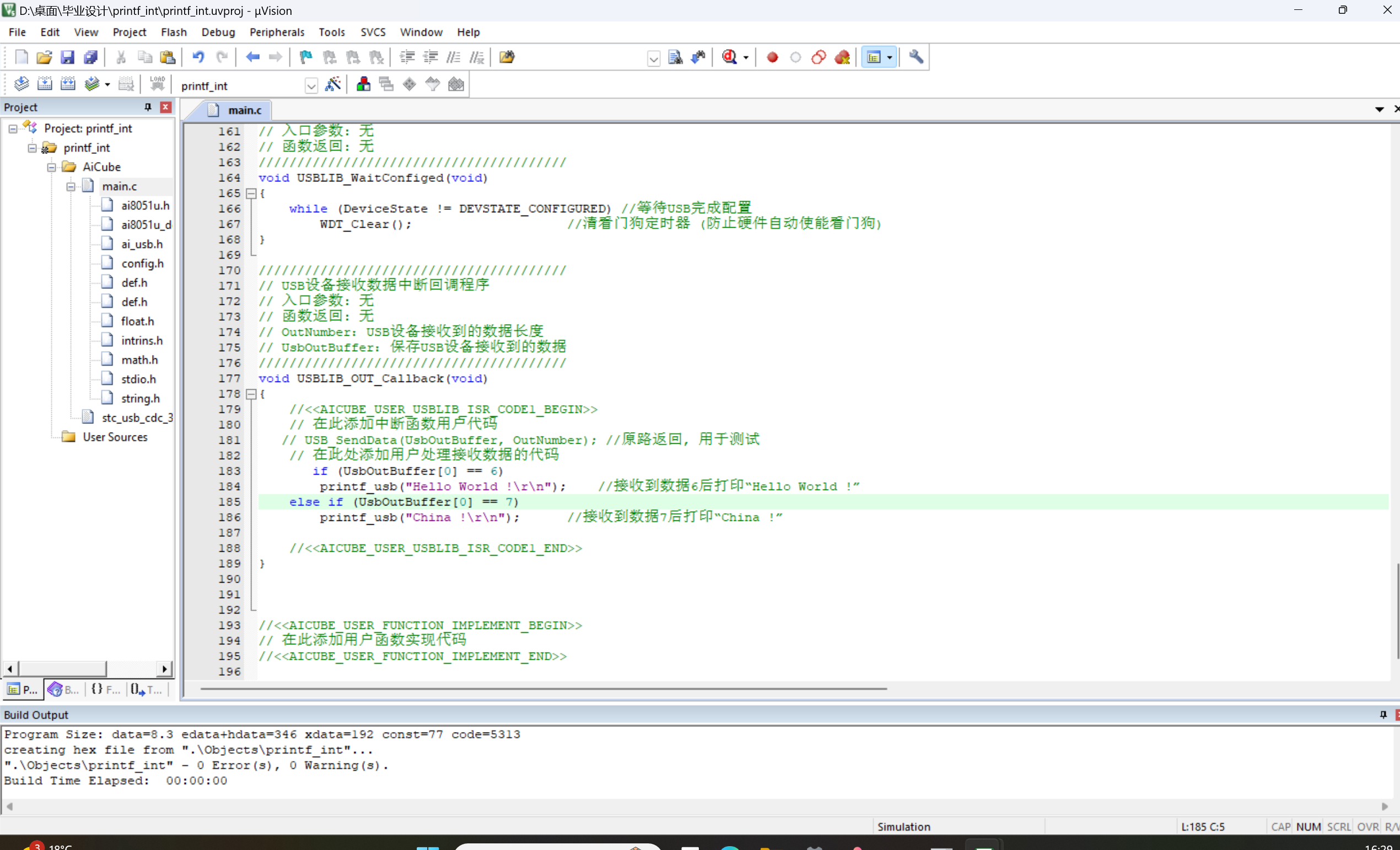Toggle bookmark on current line
The width and height of the screenshot is (1400, 850).
coord(306,57)
